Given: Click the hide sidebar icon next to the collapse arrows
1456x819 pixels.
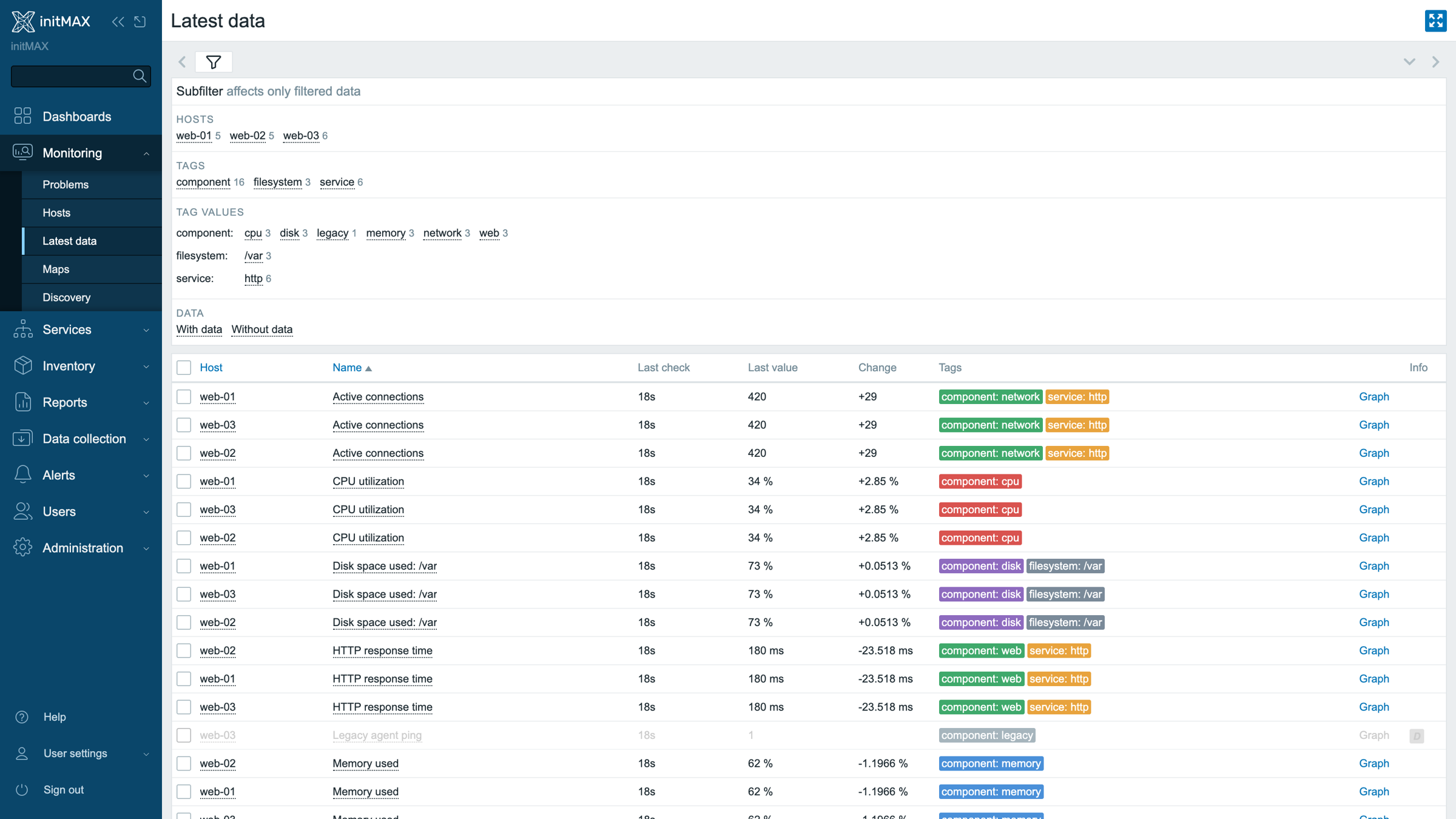Looking at the screenshot, I should [140, 22].
